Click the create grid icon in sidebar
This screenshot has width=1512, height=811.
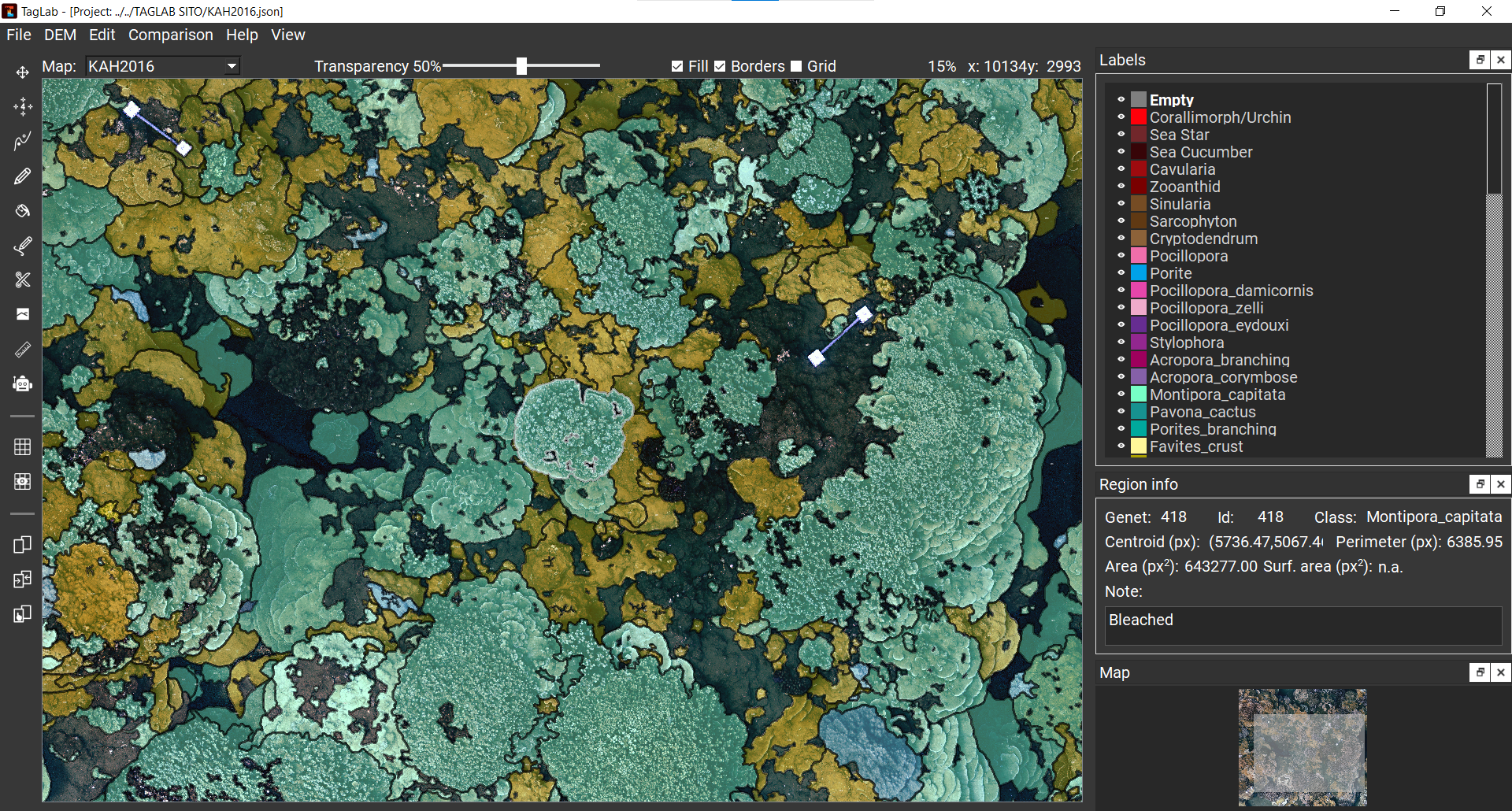click(22, 447)
